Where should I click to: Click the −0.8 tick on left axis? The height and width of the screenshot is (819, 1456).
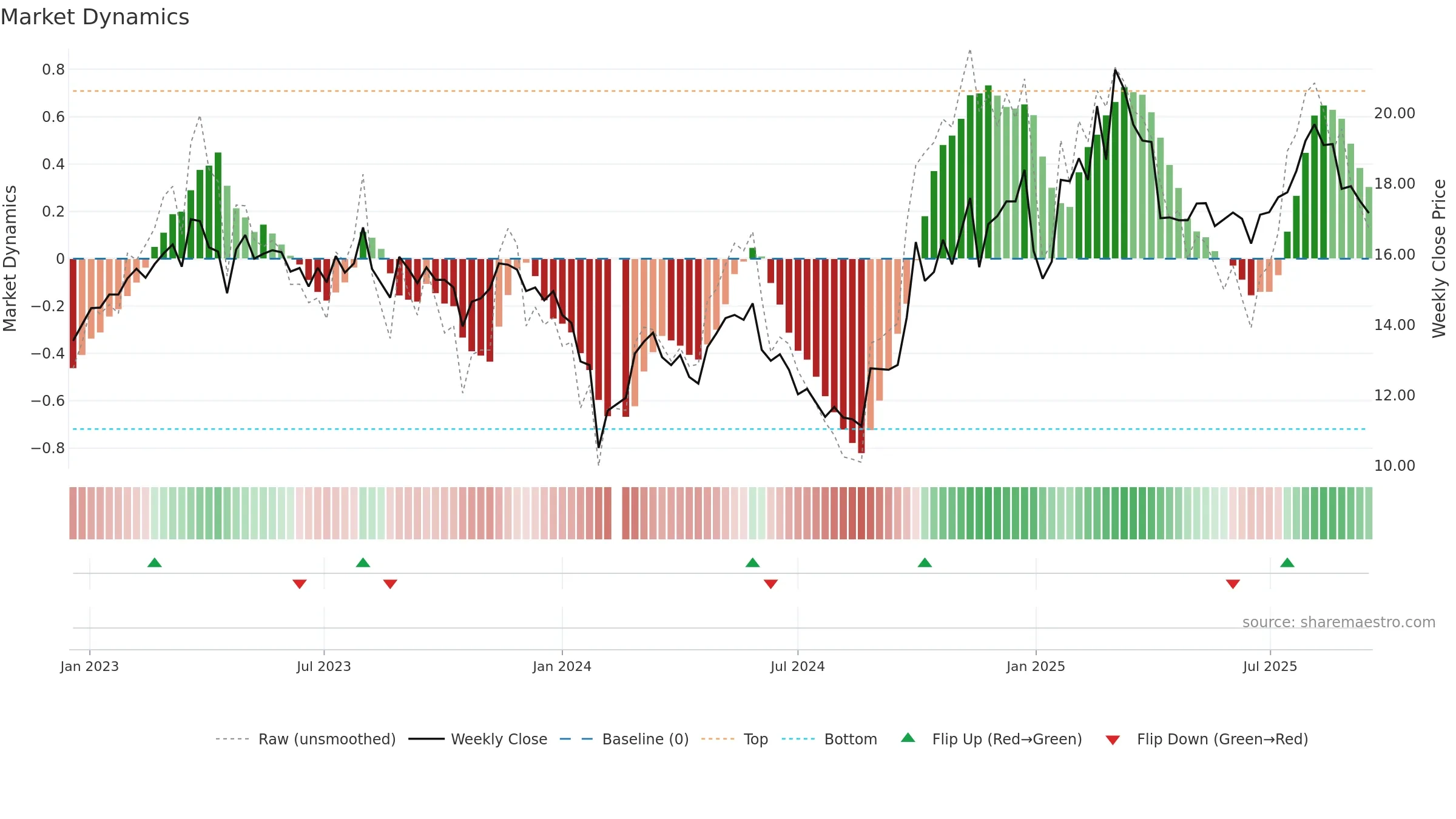tap(48, 448)
